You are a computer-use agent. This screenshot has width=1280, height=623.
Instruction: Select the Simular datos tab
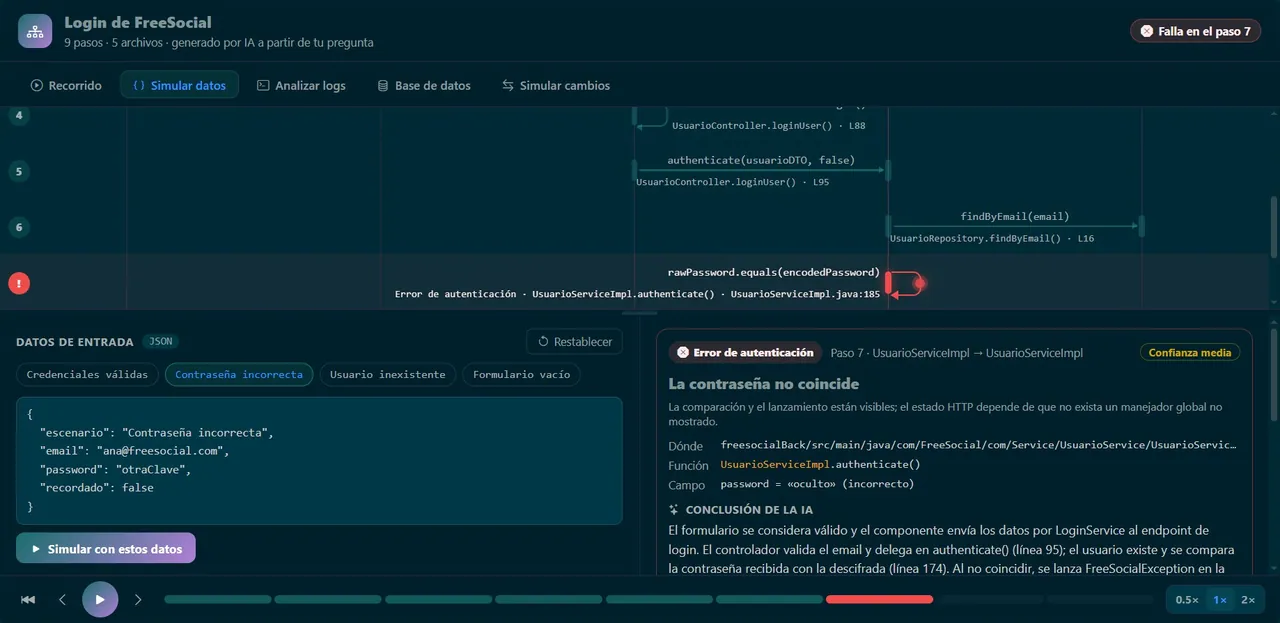coord(179,85)
